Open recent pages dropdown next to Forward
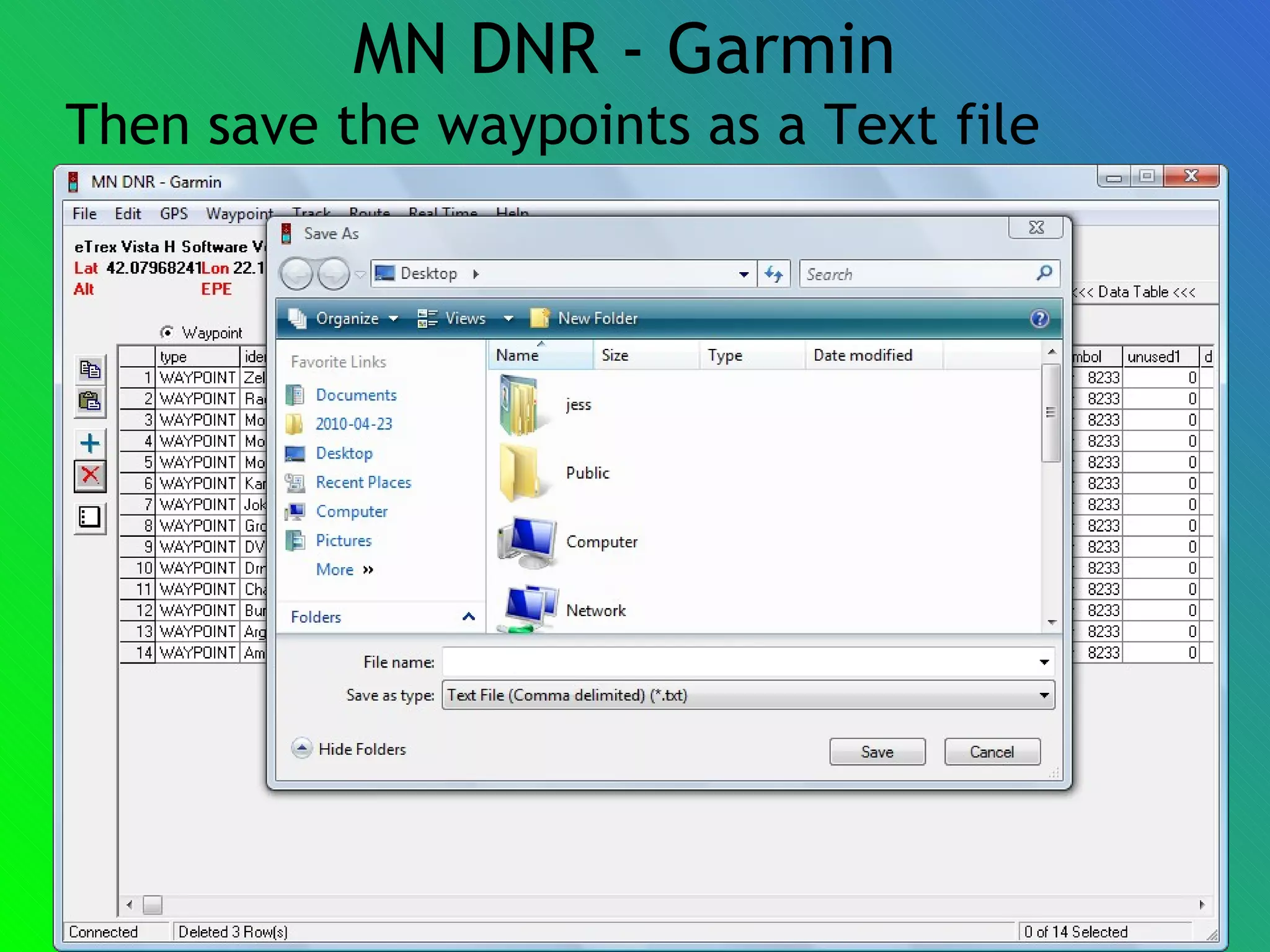This screenshot has height=952, width=1270. tap(360, 274)
